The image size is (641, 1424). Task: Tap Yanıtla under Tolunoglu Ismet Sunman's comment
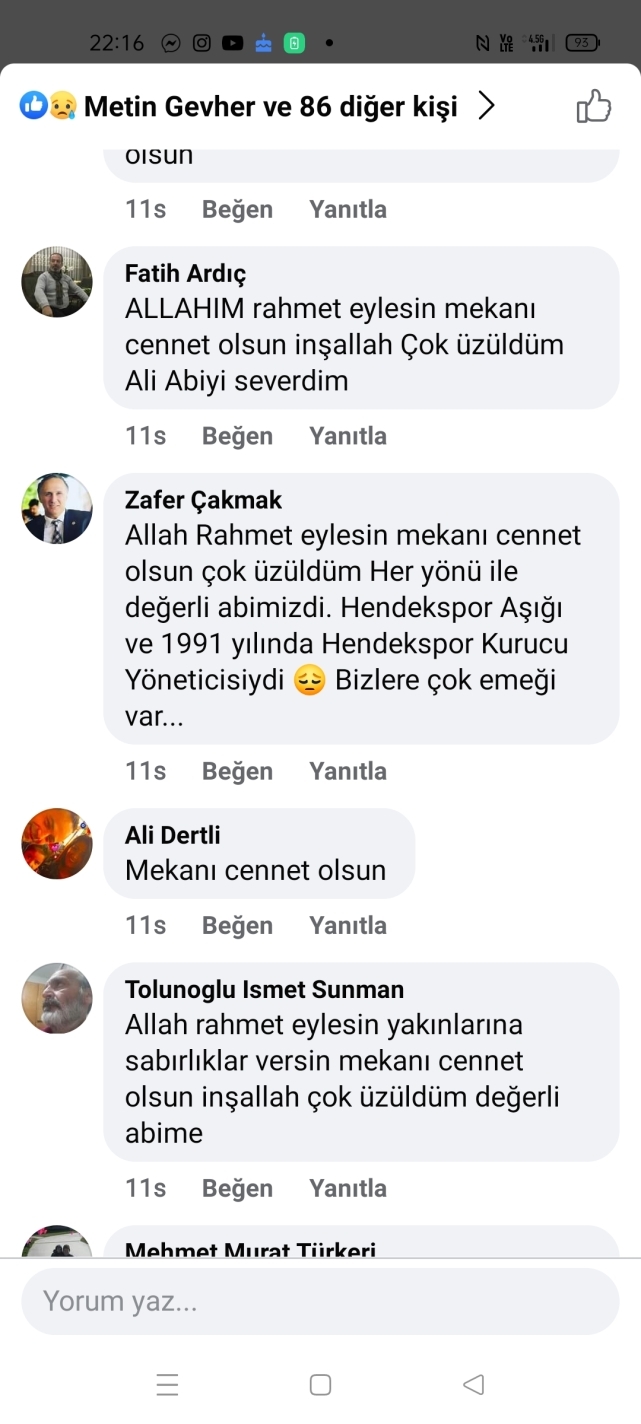tap(347, 1188)
